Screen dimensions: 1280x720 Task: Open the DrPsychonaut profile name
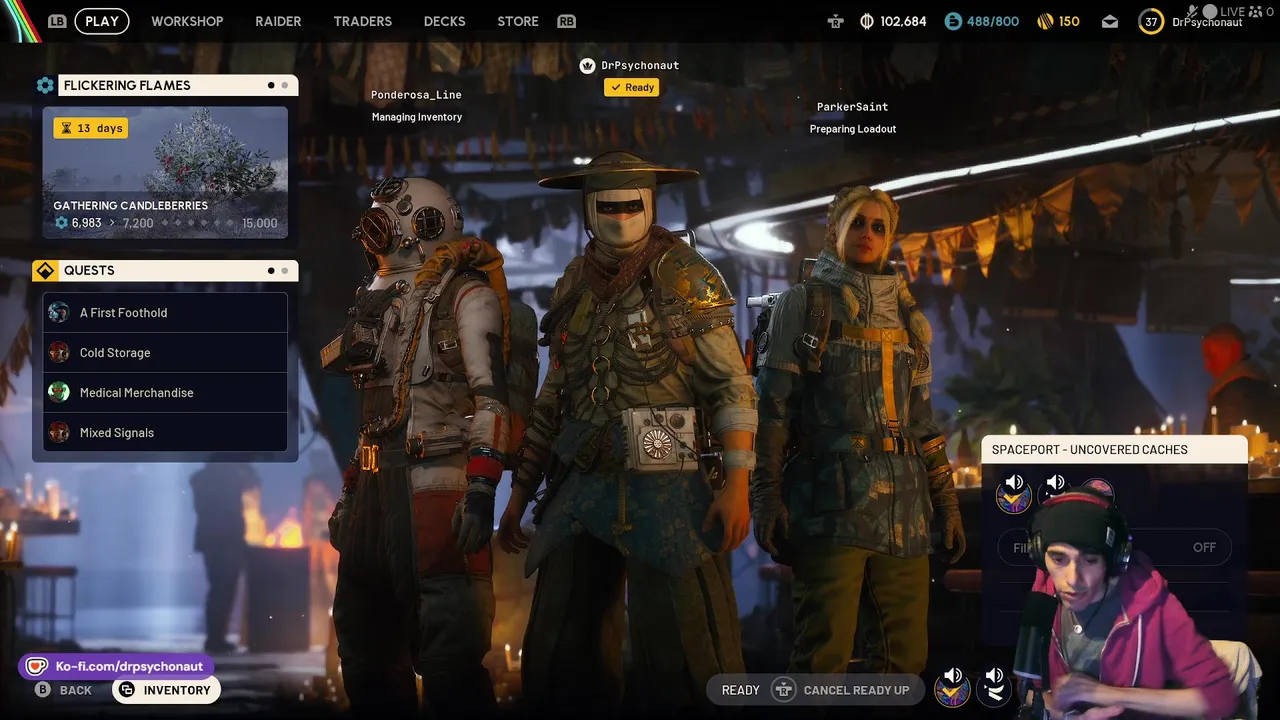1207,22
